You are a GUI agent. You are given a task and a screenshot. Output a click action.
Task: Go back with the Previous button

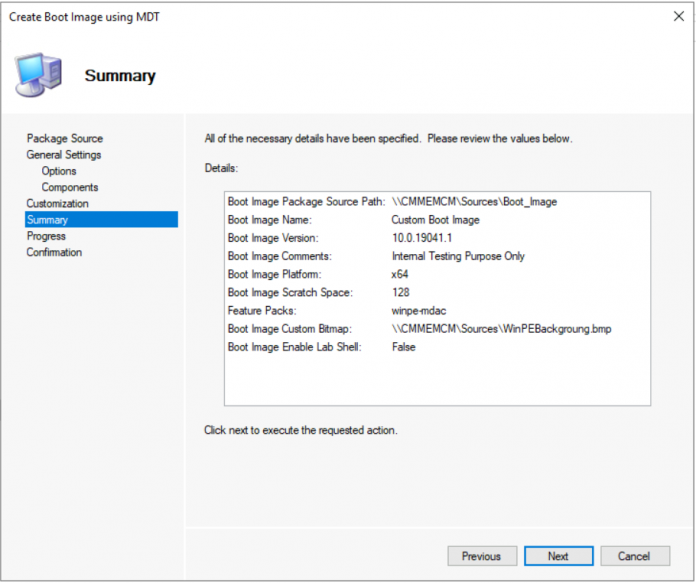pyautogui.click(x=481, y=556)
